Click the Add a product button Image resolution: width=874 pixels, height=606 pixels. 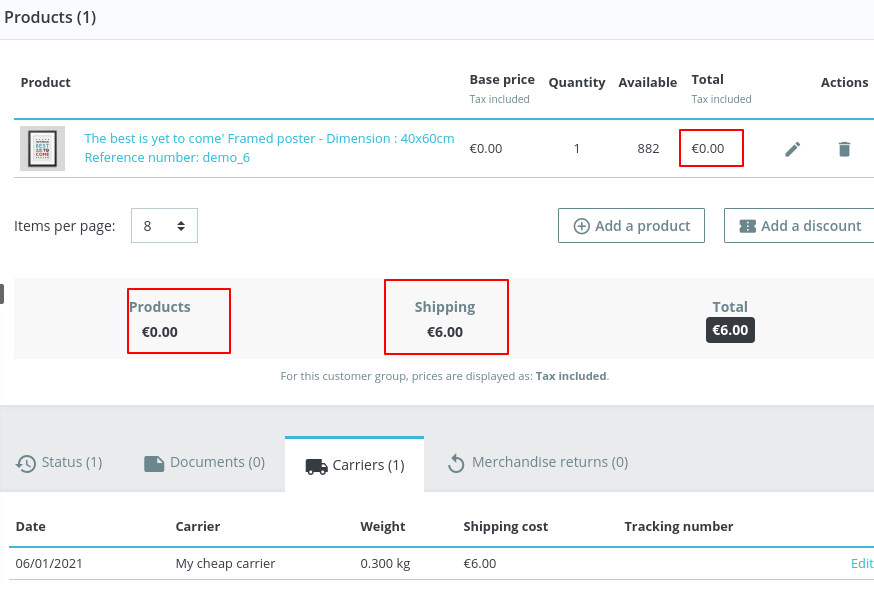click(x=631, y=226)
